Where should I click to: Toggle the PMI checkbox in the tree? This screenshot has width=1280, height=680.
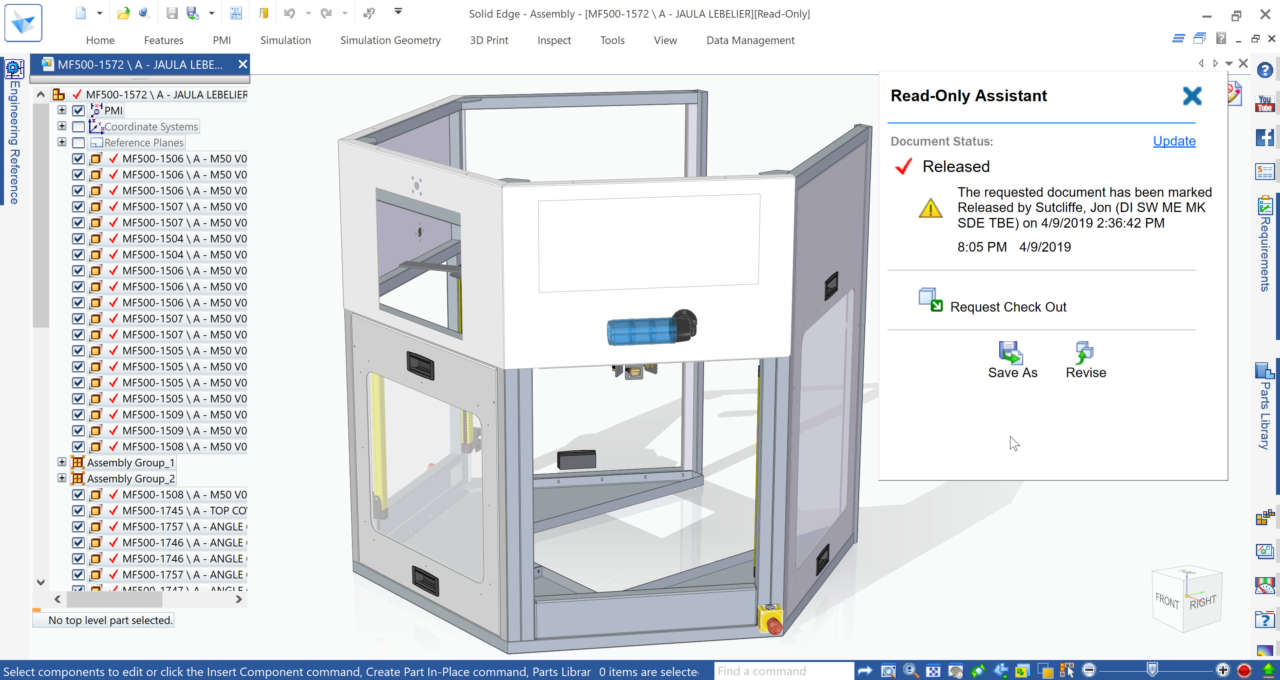(x=79, y=111)
